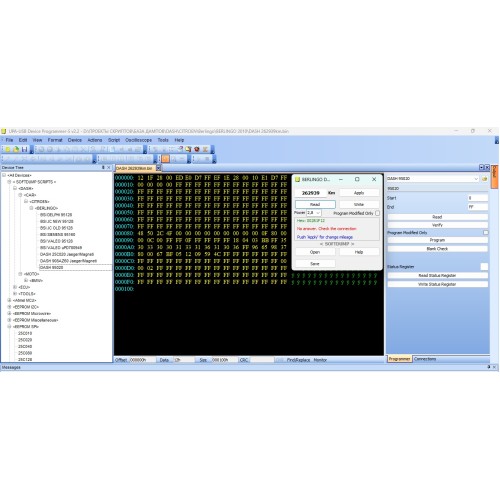Click the application icon in main title bar
Screen dimensions: 500x500
pos(4,131)
